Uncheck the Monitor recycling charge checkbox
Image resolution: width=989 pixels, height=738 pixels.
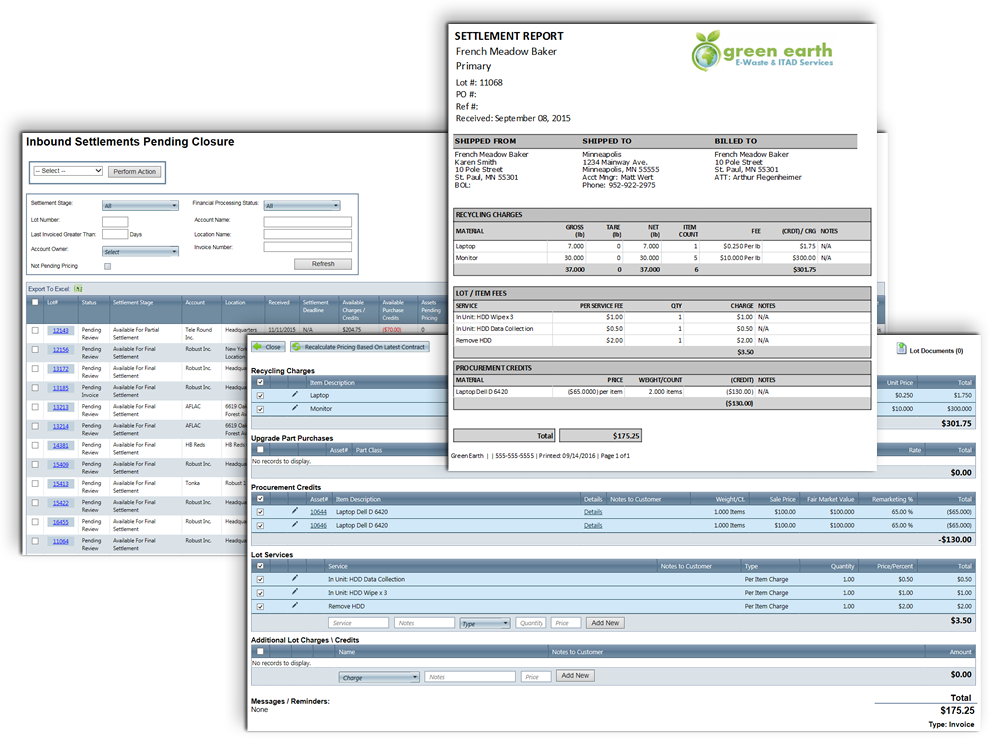260,409
